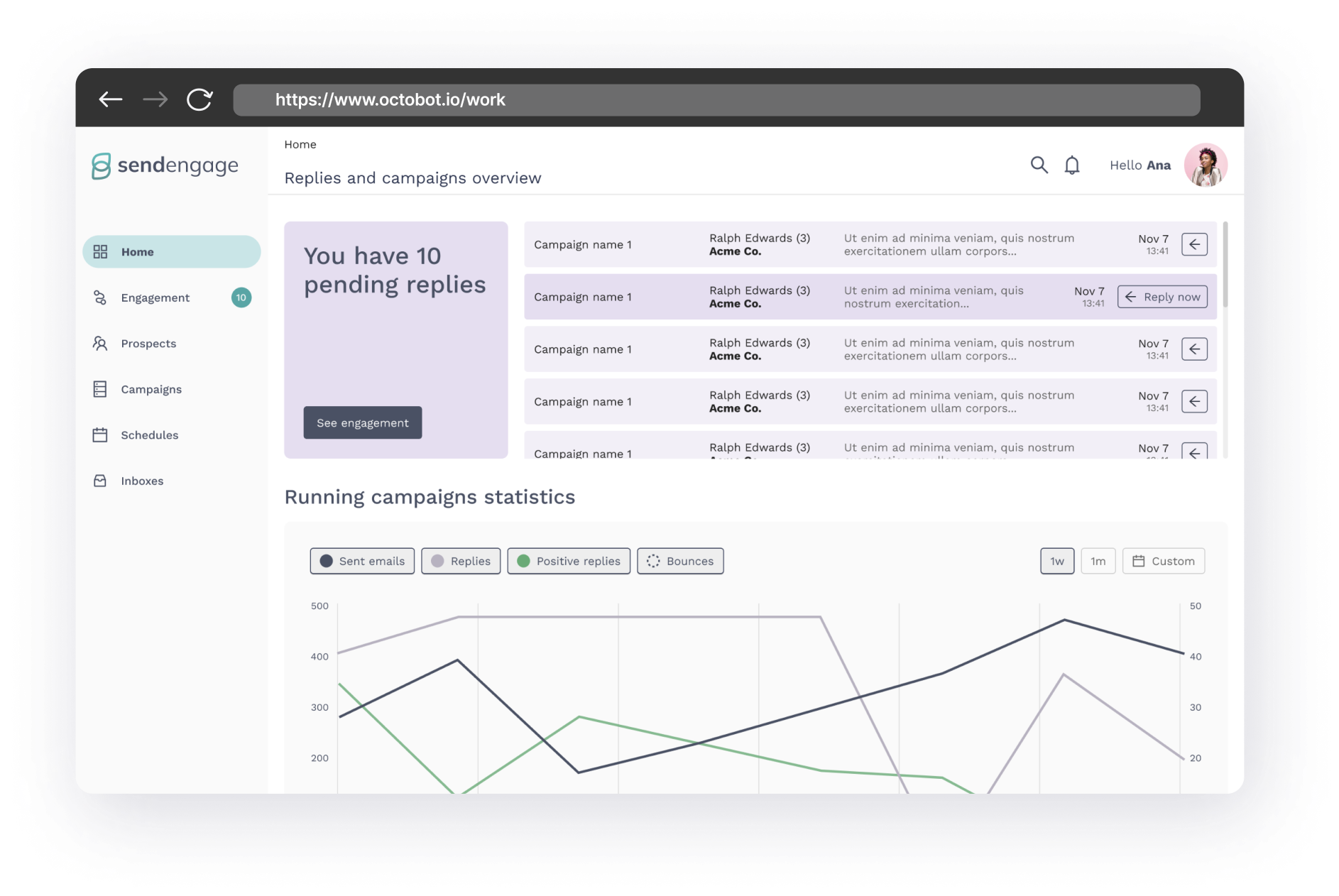Viewport: 1339px width, 896px height.
Task: Toggle Sent emails series filter
Action: [362, 561]
